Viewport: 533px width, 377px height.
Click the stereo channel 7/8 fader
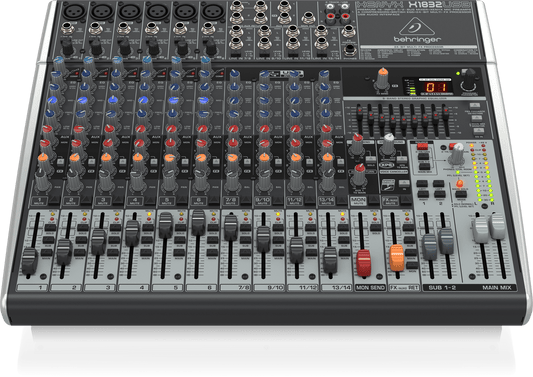231,227
